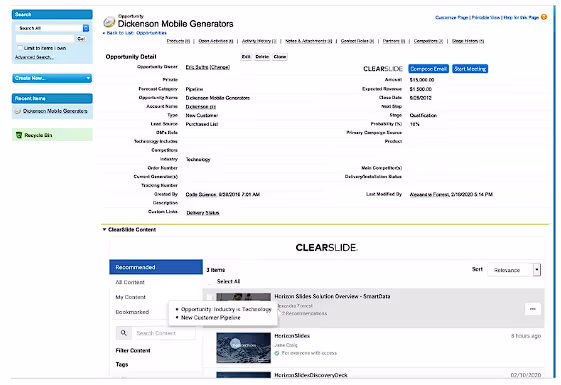Open the Eric Sutte owner link
Viewport: 561px width, 385px height.
(197, 67)
